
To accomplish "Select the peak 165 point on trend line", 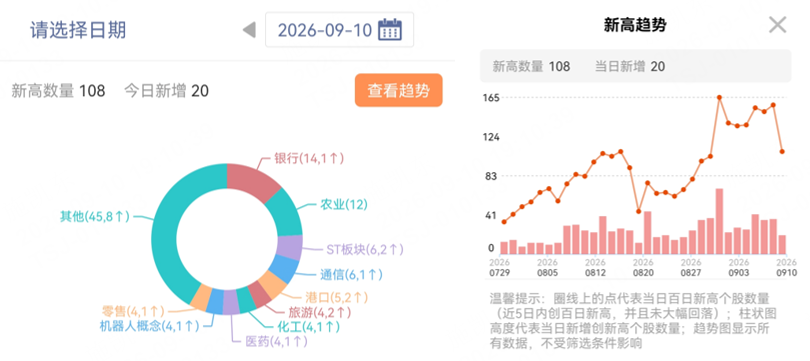I will (719, 97).
